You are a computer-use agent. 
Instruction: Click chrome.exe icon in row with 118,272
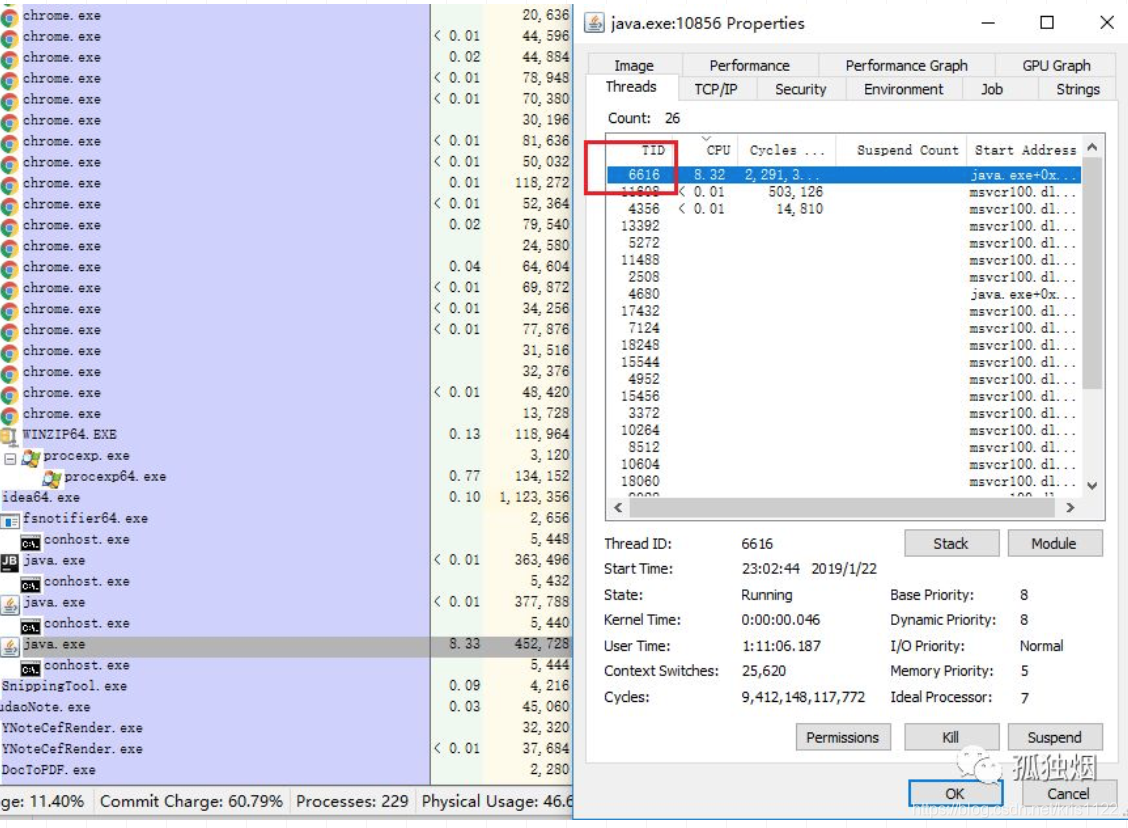coord(9,185)
